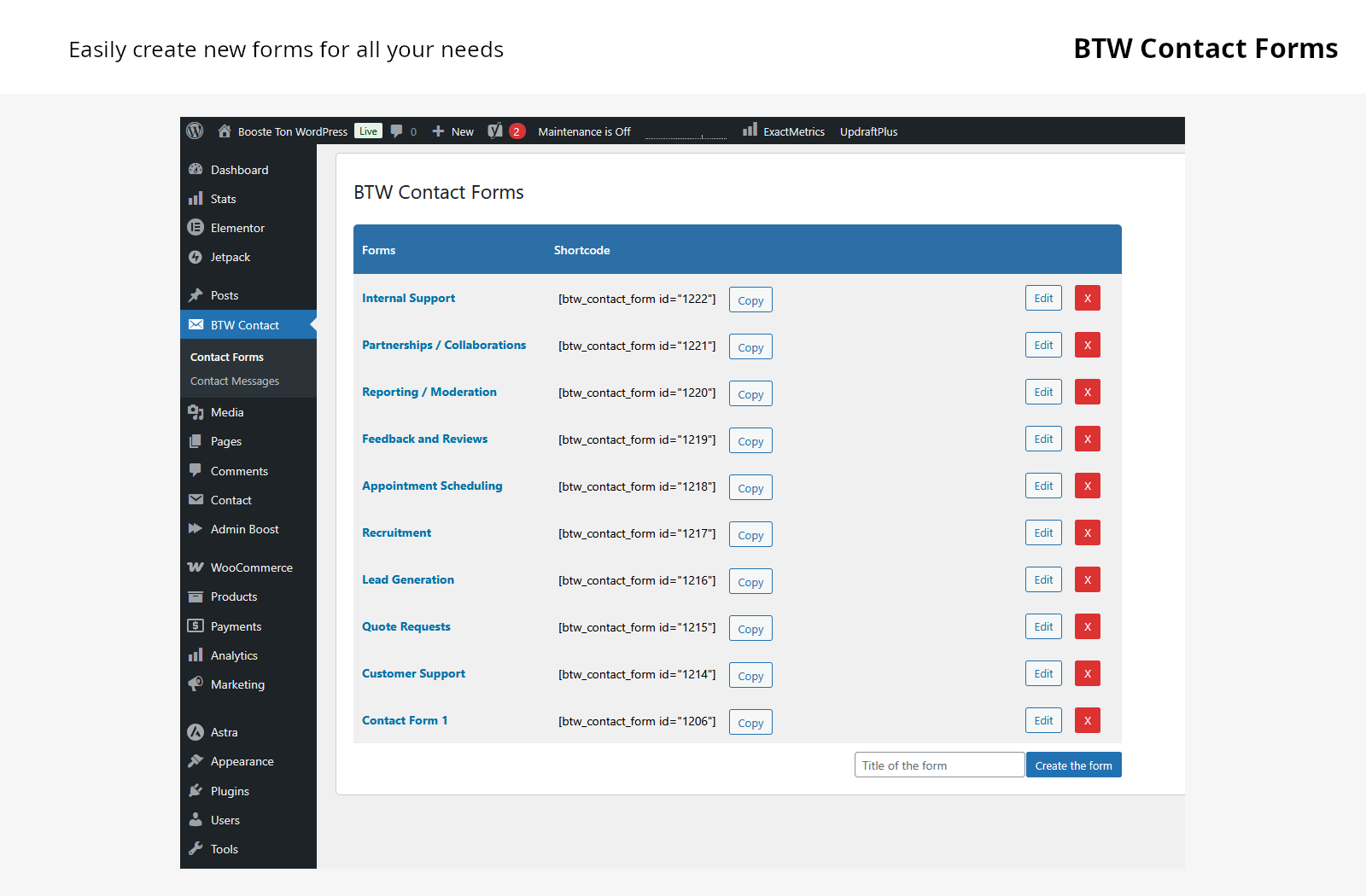Viewport: 1366px width, 896px height.
Task: Edit the Partnerships / Collaborations form
Action: (x=1043, y=345)
